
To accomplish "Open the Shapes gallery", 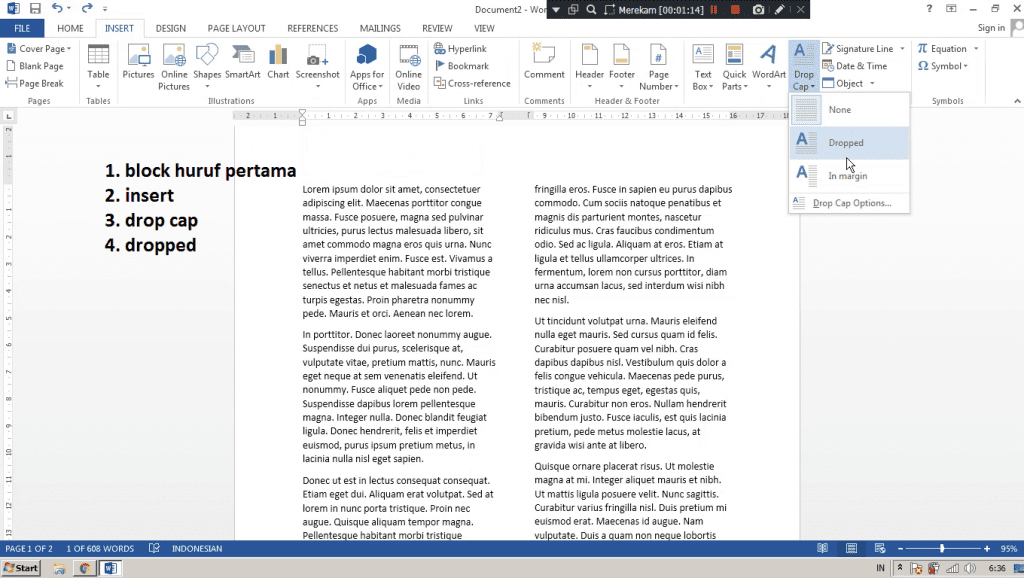I will coord(207,67).
